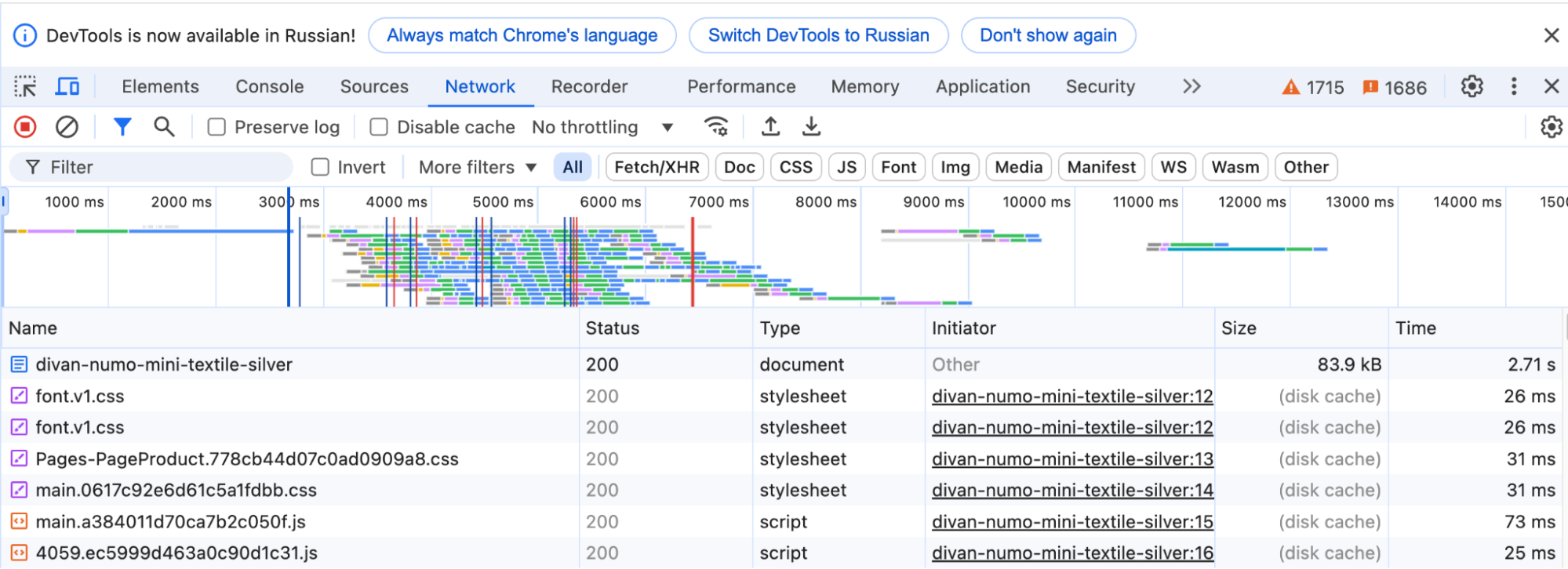Open initiator link divan-numo-mini-textile-silver:16
Viewport: 1568px width, 569px height.
click(1072, 553)
